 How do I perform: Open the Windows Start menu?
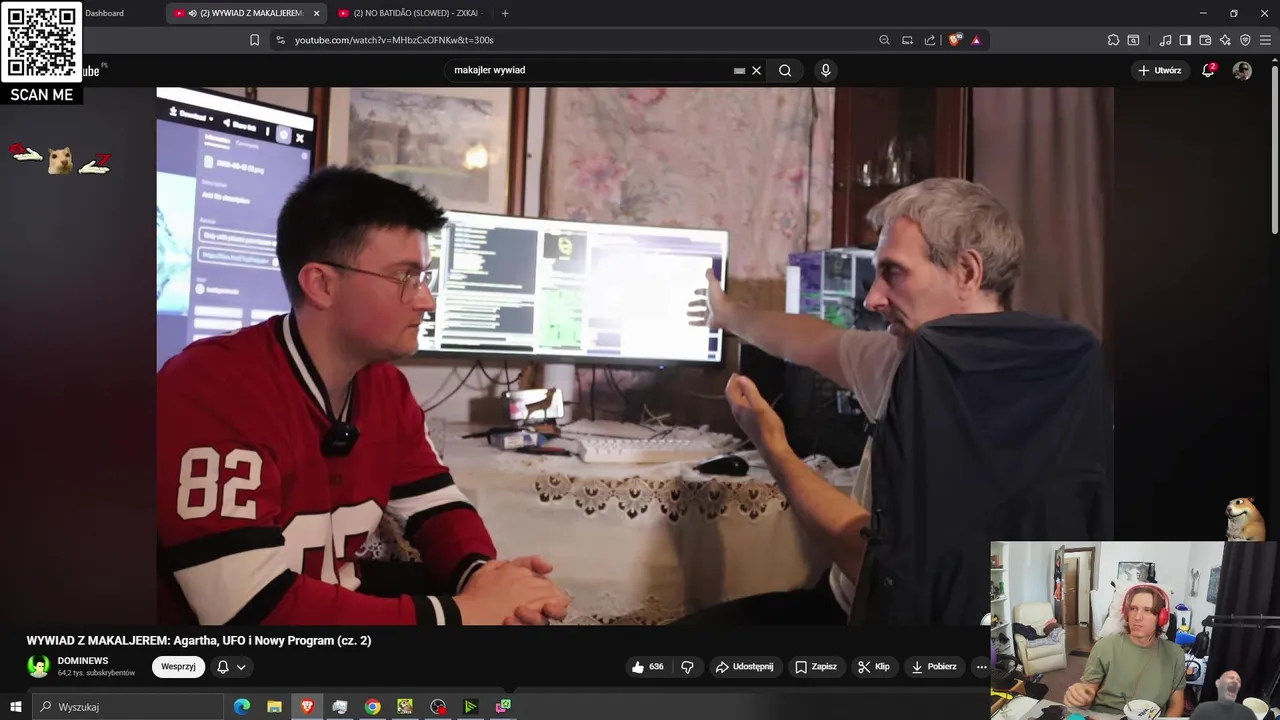coord(15,707)
